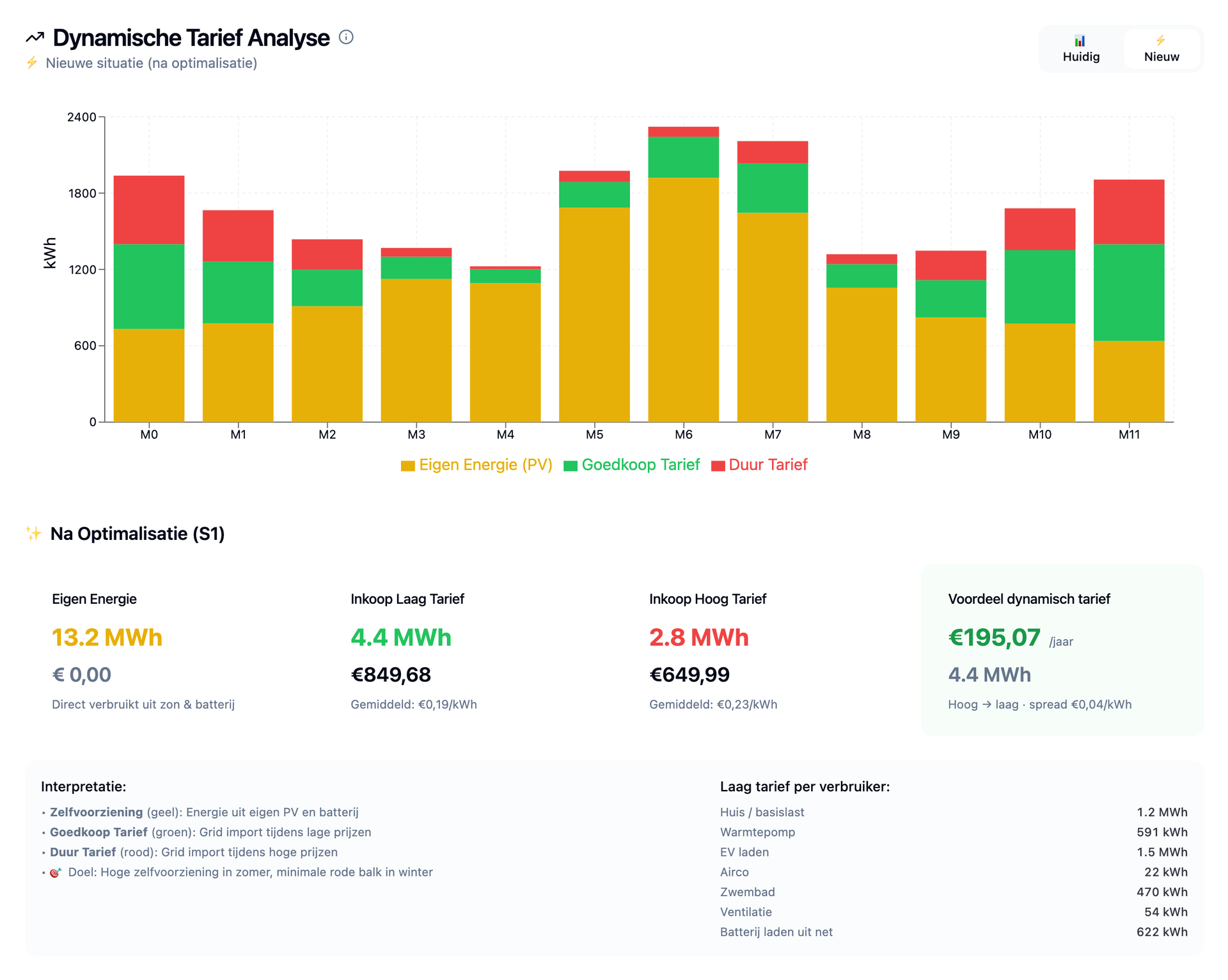Click the yellow segment of the M3 bar
This screenshot has height=980, width=1228.
(x=416, y=350)
